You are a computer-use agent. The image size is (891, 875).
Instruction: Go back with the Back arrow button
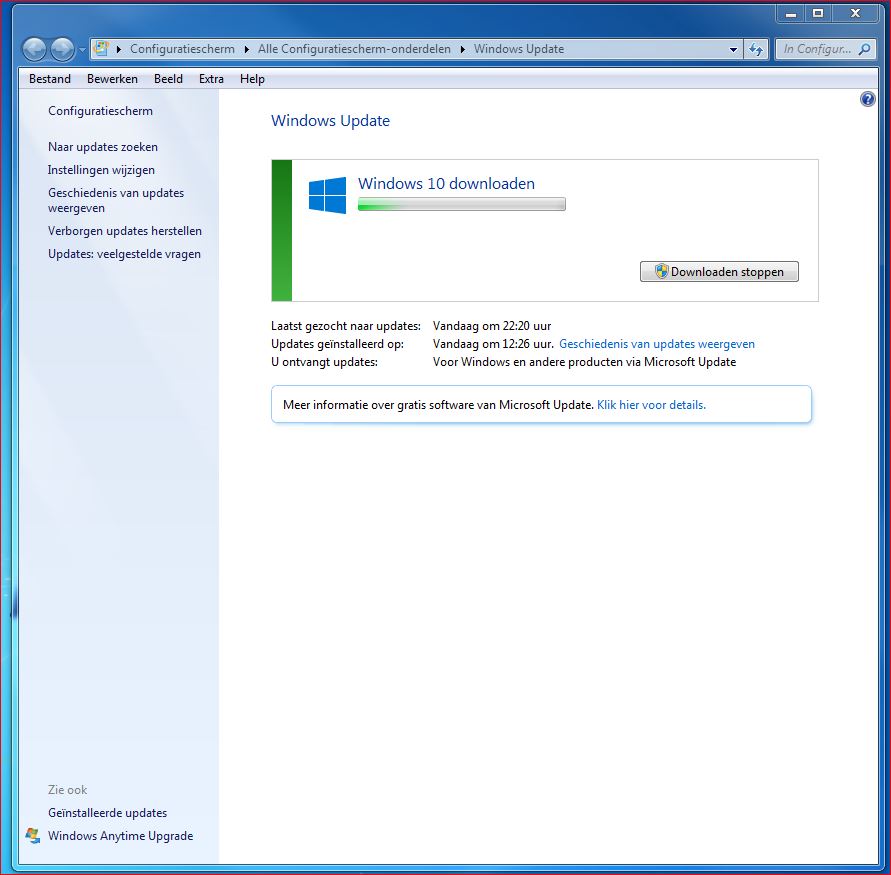[34, 49]
